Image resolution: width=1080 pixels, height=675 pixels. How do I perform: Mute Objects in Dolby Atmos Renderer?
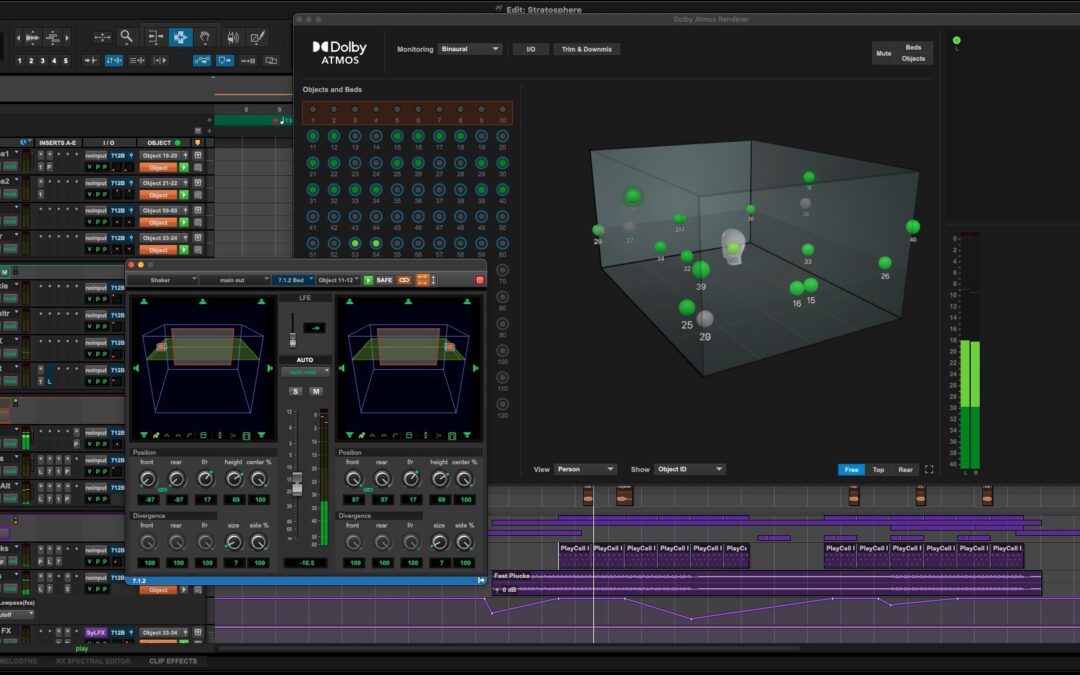pyautogui.click(x=913, y=59)
